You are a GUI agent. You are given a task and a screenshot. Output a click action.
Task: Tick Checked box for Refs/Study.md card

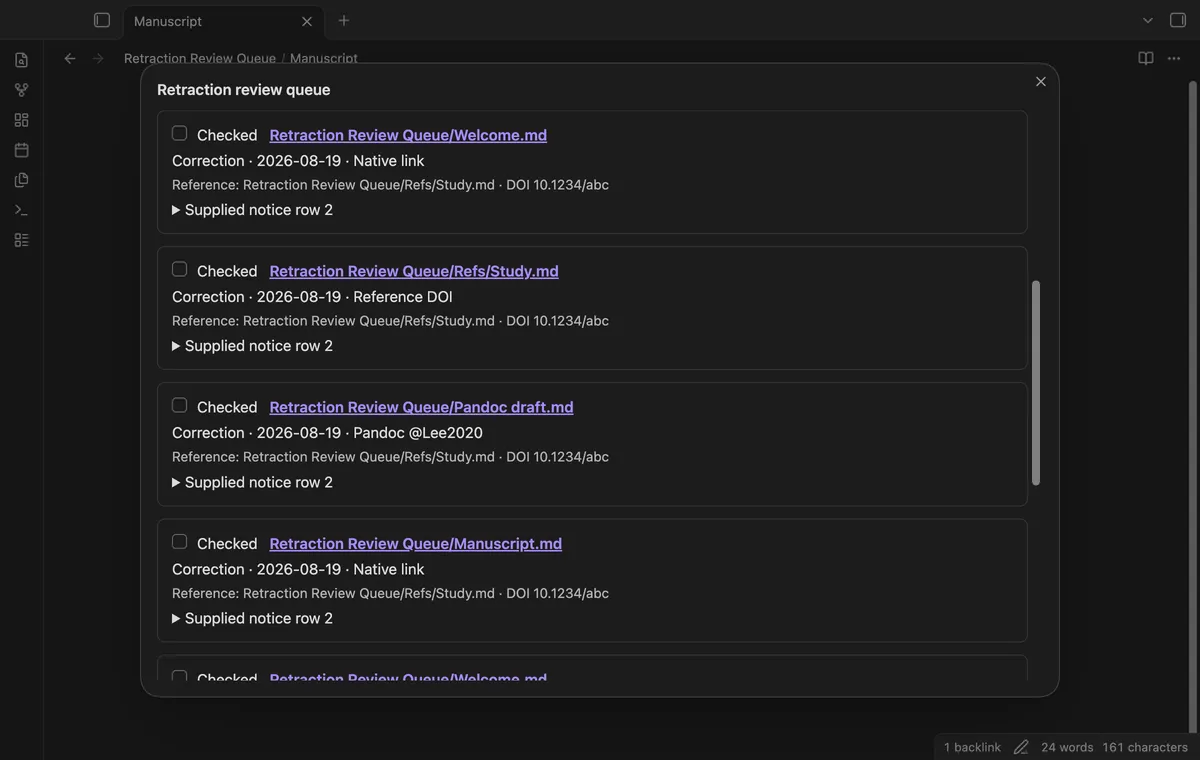179,269
